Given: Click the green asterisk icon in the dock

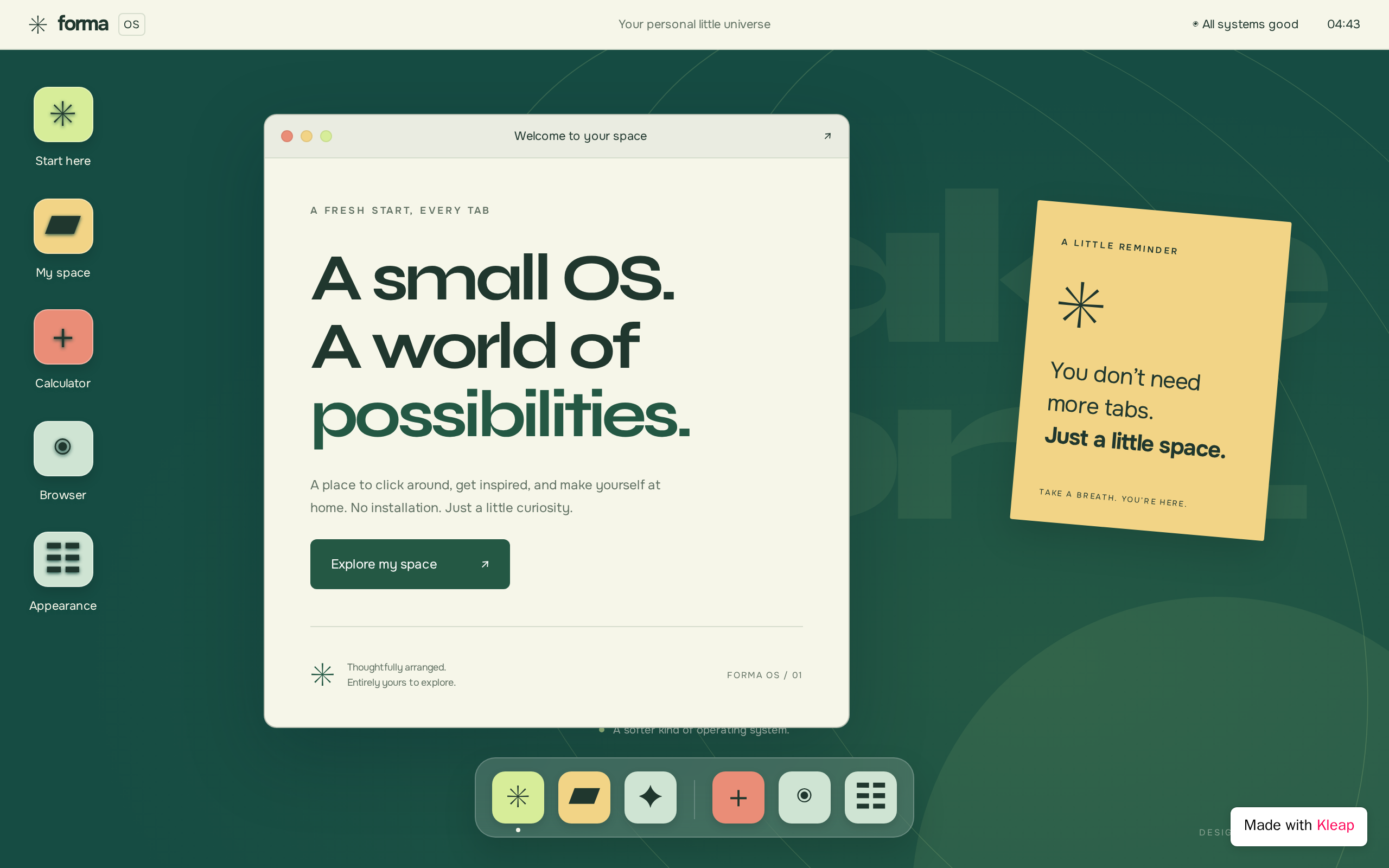Looking at the screenshot, I should tap(518, 797).
